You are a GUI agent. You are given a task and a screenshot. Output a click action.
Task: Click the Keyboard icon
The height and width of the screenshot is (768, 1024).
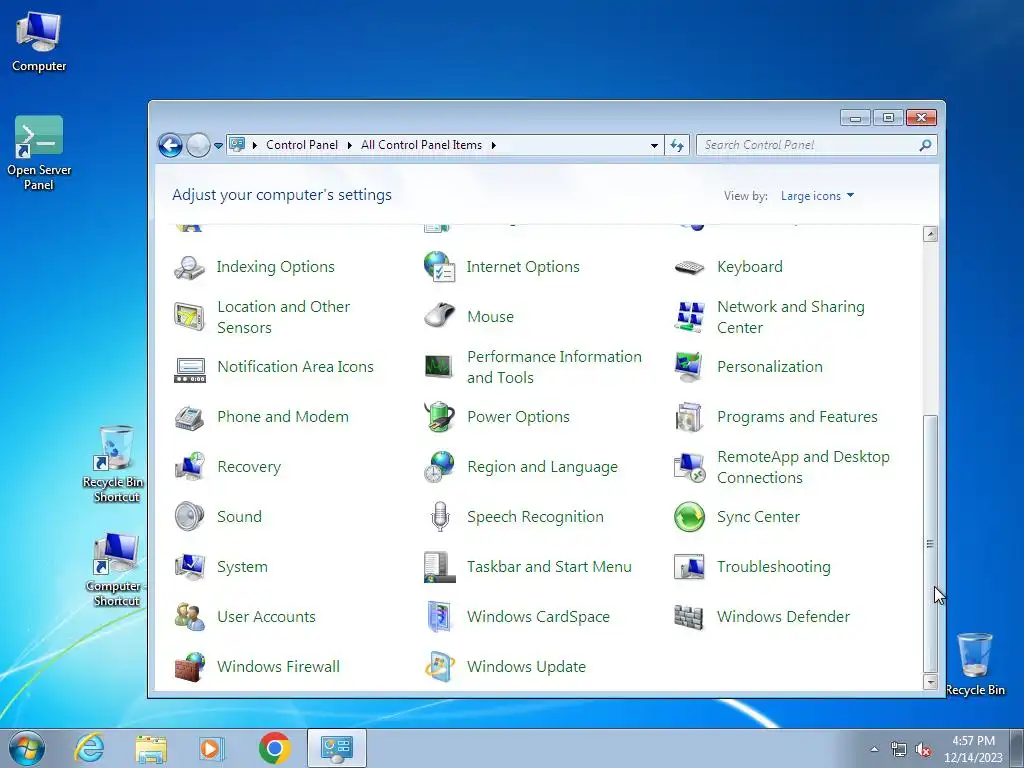(x=690, y=267)
